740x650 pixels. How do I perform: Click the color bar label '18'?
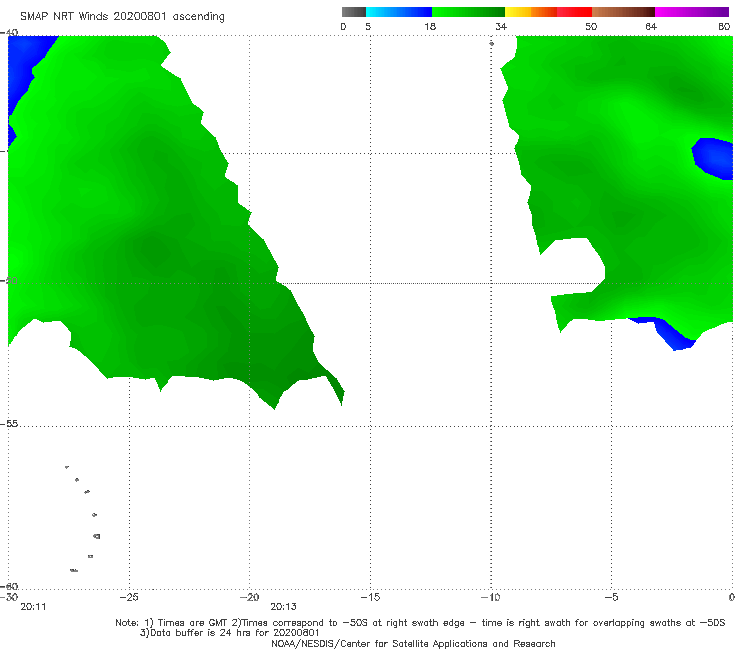click(430, 27)
